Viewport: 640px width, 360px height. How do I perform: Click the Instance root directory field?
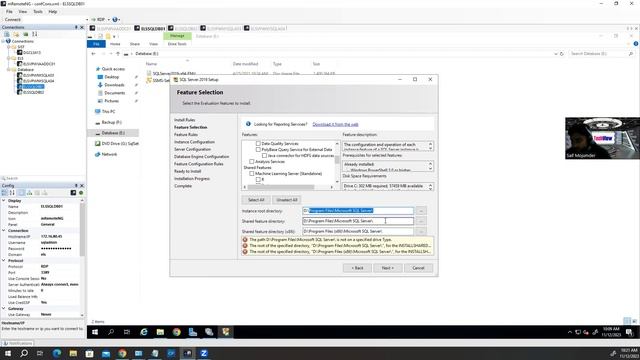click(358, 211)
